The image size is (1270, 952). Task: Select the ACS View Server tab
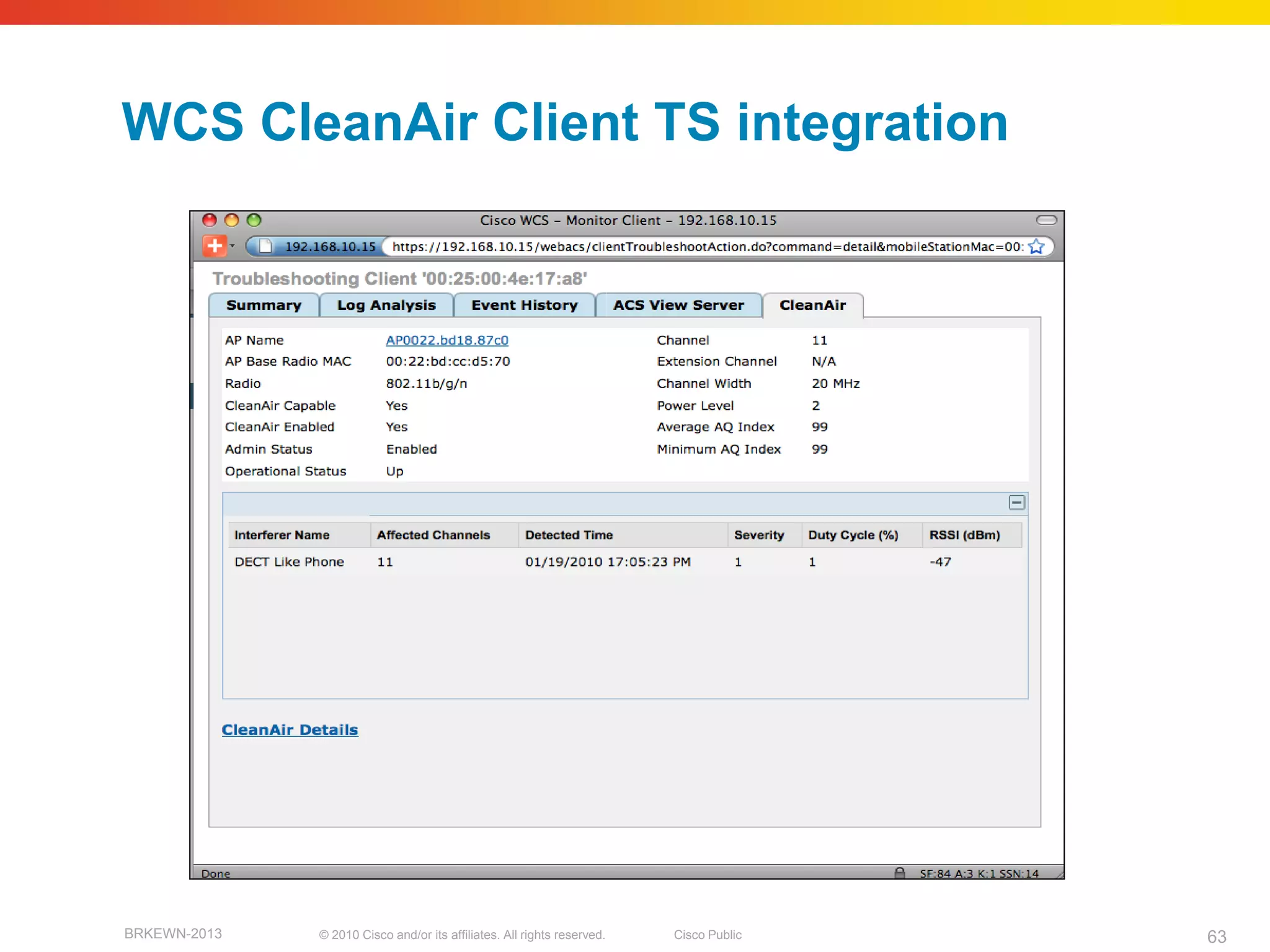(x=678, y=305)
